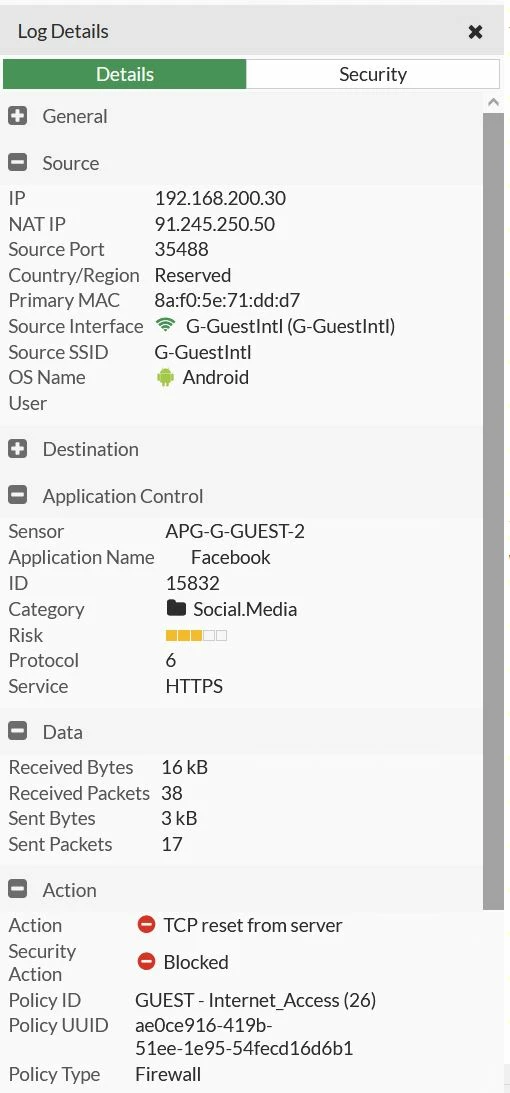The image size is (510, 1093).
Task: Click the scrollbar up arrow
Action: [493, 102]
